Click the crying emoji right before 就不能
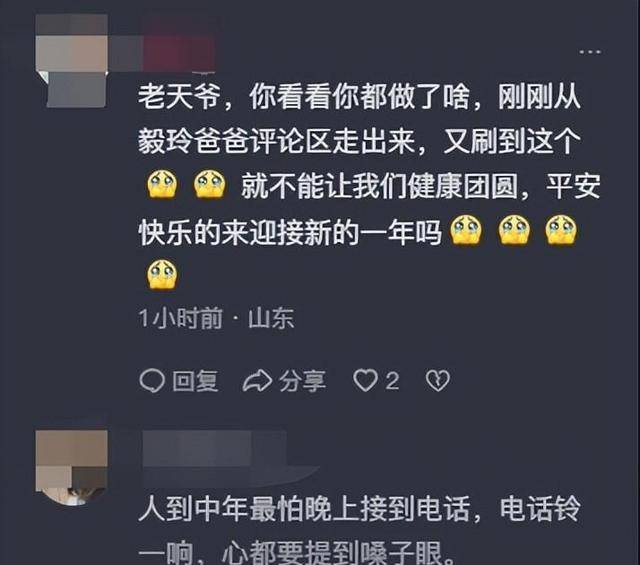640x565 pixels. [210, 185]
